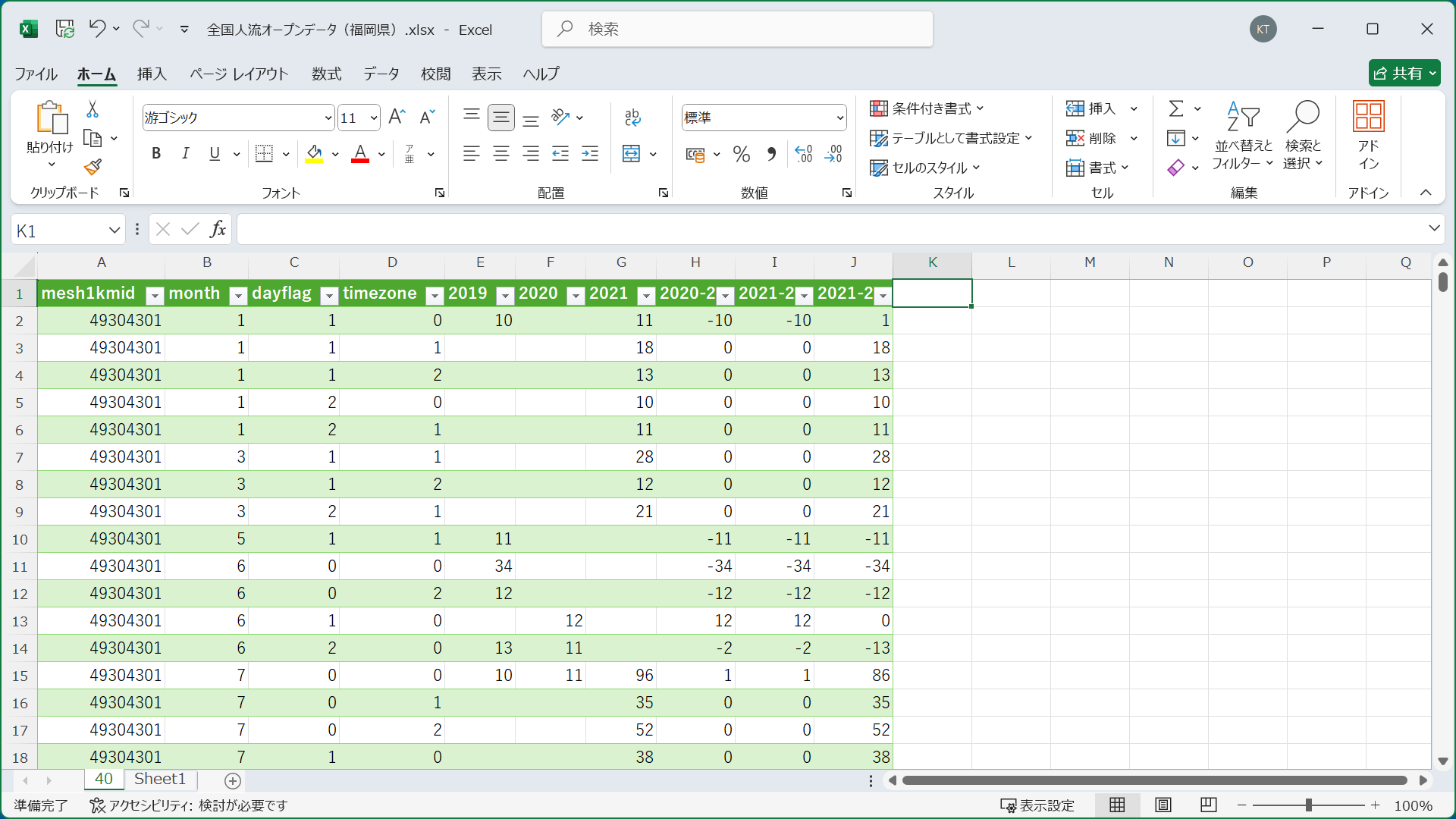Open the month column filter dropdown

(x=238, y=296)
